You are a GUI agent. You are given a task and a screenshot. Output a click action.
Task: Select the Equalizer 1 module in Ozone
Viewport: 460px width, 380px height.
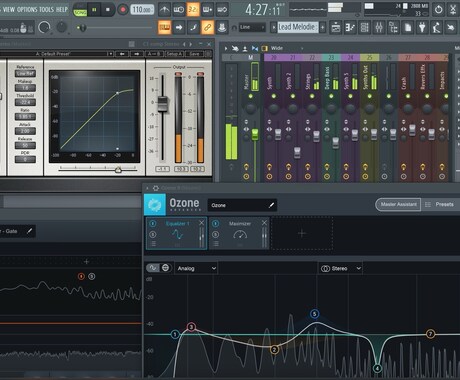click(176, 233)
